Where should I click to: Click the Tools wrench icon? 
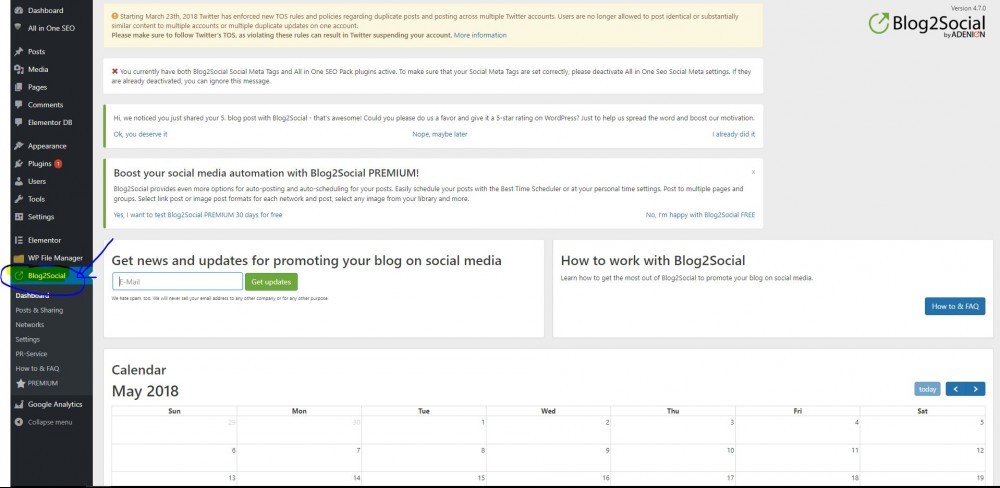pos(19,199)
